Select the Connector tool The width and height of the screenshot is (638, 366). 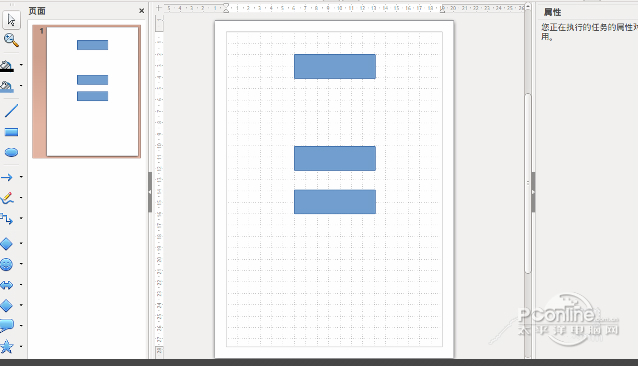pos(7,219)
